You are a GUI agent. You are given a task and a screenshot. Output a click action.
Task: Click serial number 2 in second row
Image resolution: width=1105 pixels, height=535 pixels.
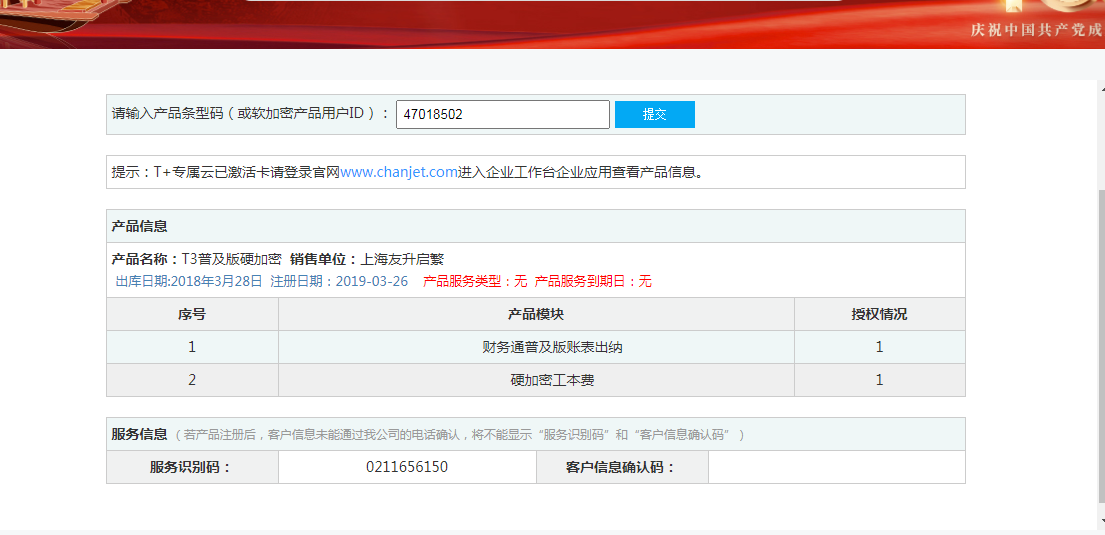192,380
